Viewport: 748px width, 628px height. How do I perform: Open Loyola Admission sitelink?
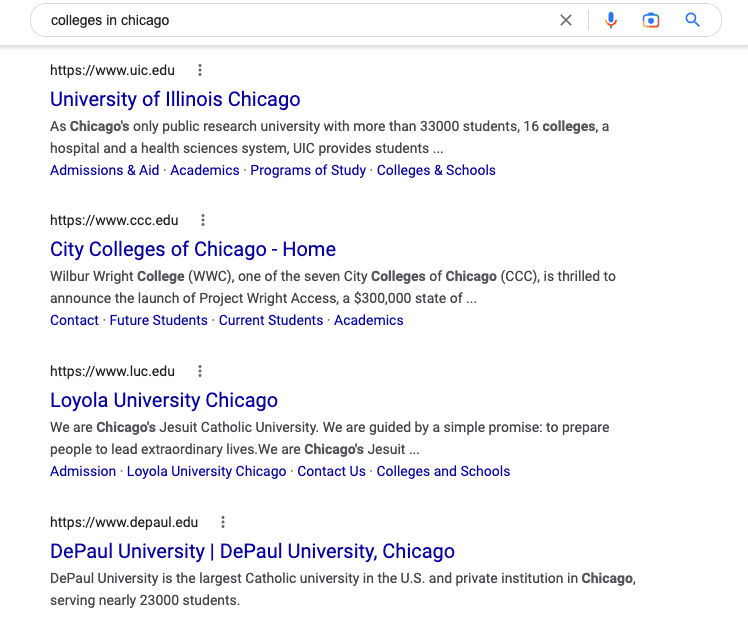83,471
